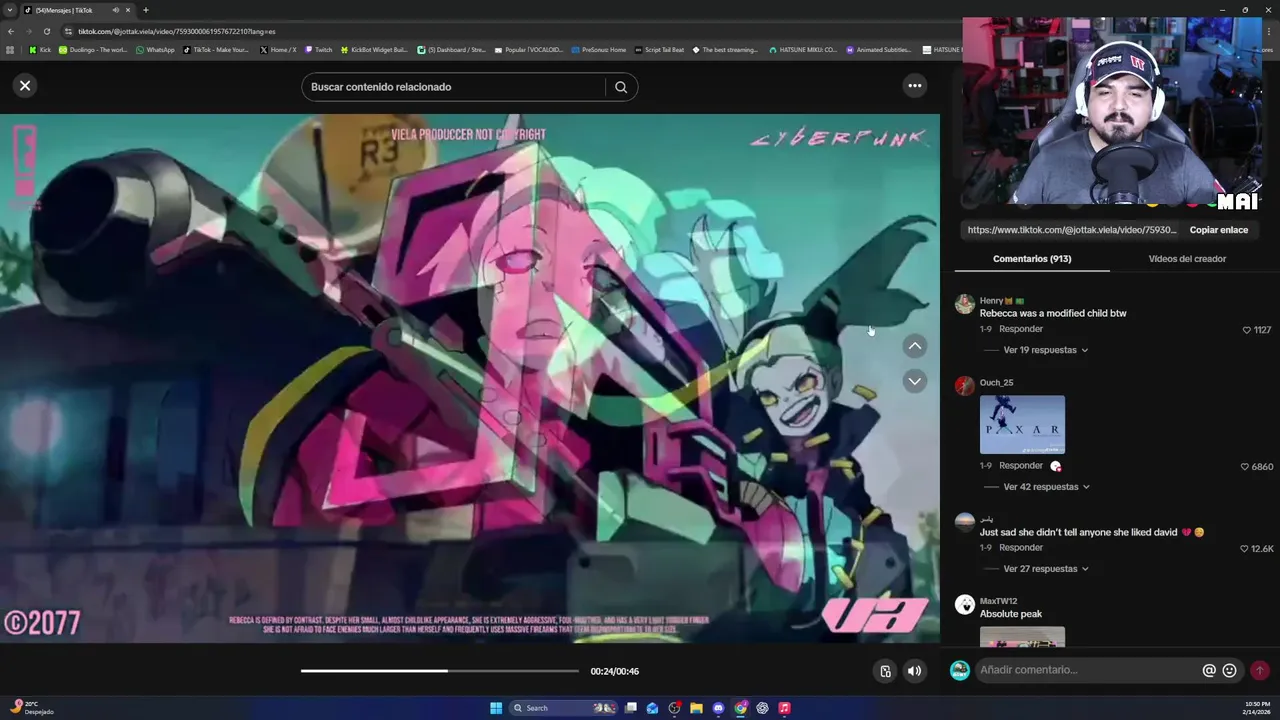Click Copiar enlace
The width and height of the screenshot is (1280, 720).
pyautogui.click(x=1218, y=230)
